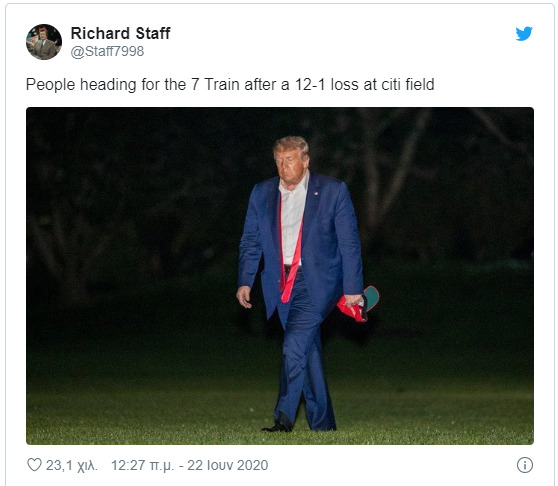
Task: Click the word "People" starting the tweet
Action: coord(51,85)
